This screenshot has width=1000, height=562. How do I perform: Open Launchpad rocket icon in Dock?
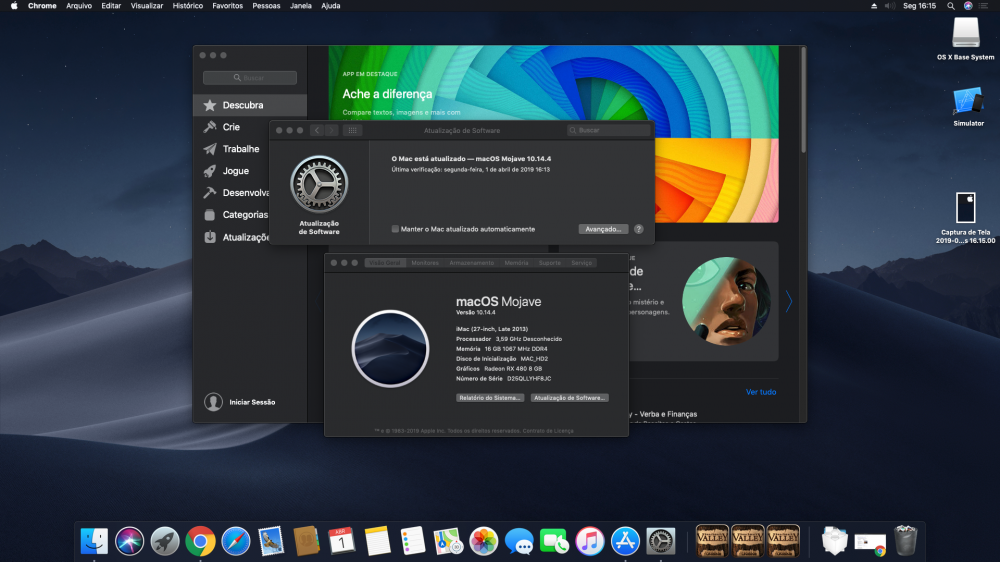tap(165, 541)
